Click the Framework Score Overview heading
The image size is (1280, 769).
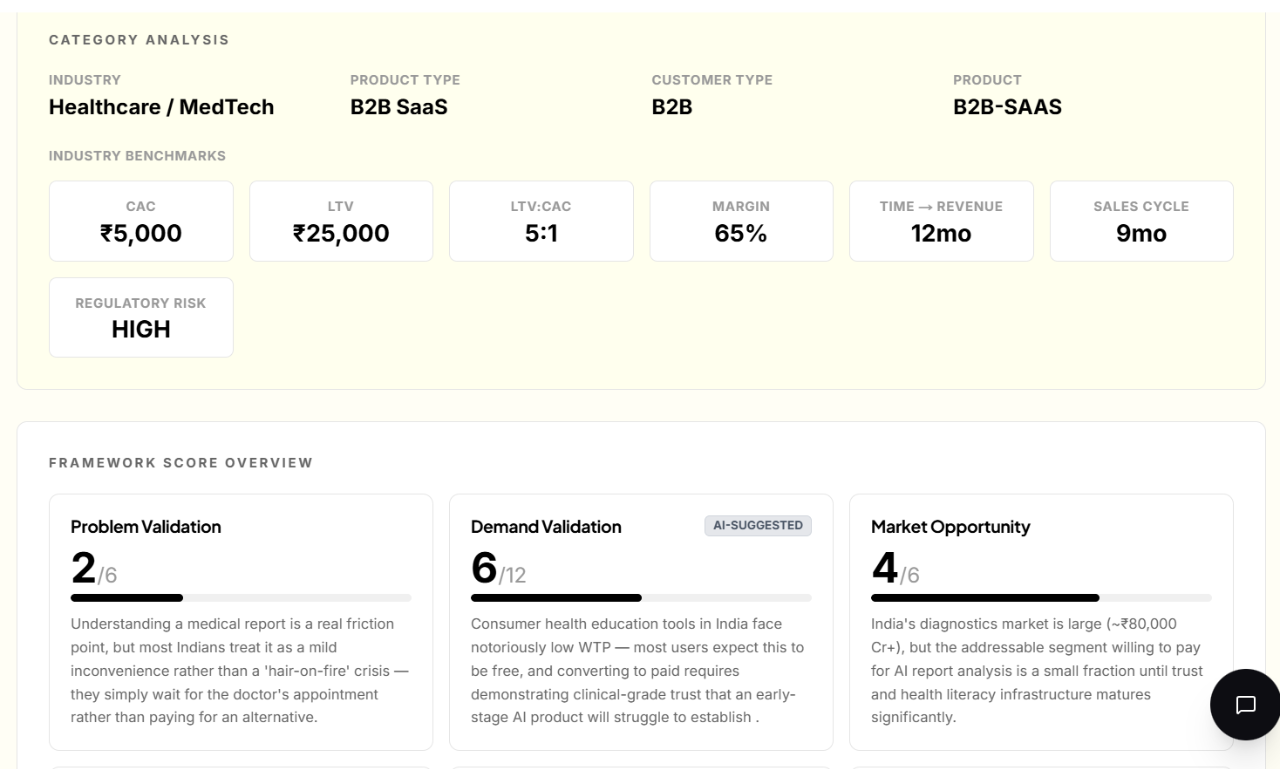click(181, 463)
